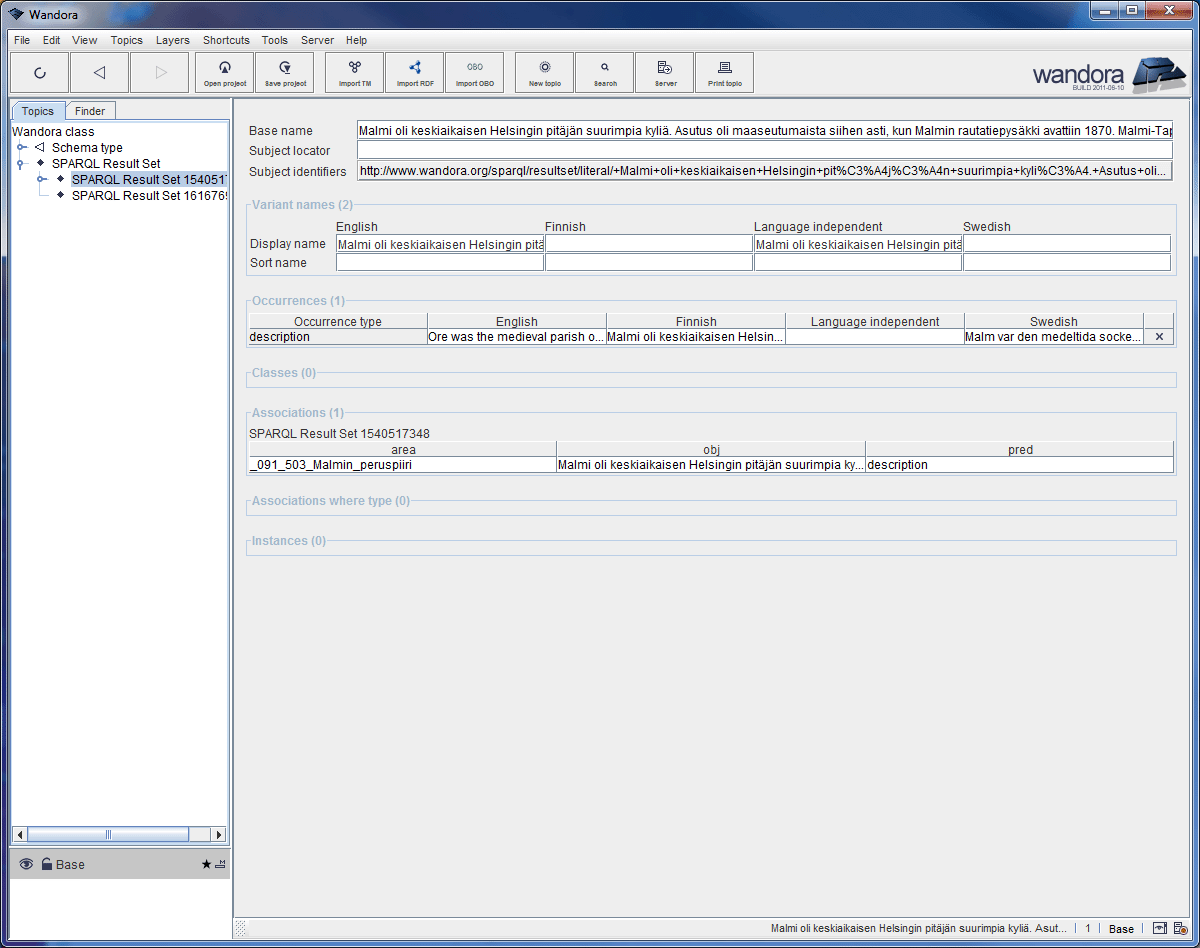Viewport: 1200px width, 948px height.
Task: Remove the description occurrence with the × button
Action: click(1158, 336)
